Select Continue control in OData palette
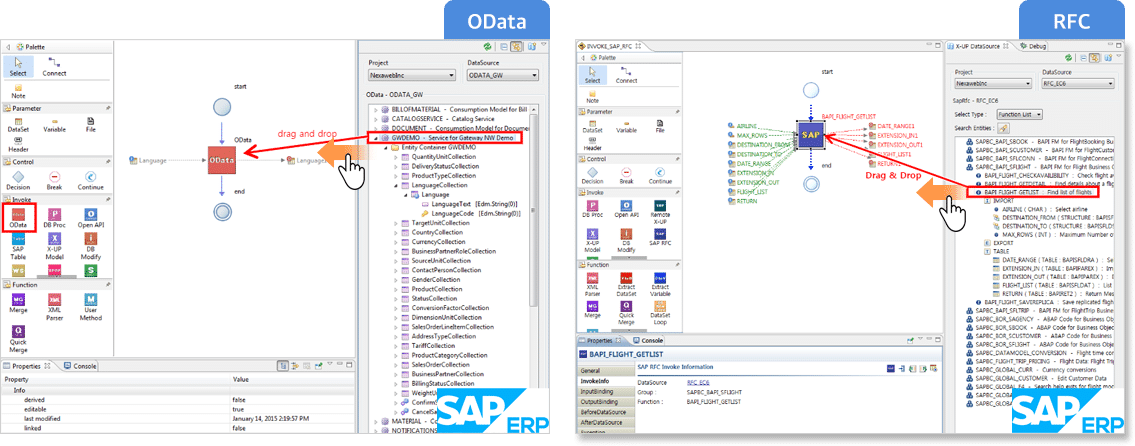This screenshot has height=446, width=1135. (90, 180)
